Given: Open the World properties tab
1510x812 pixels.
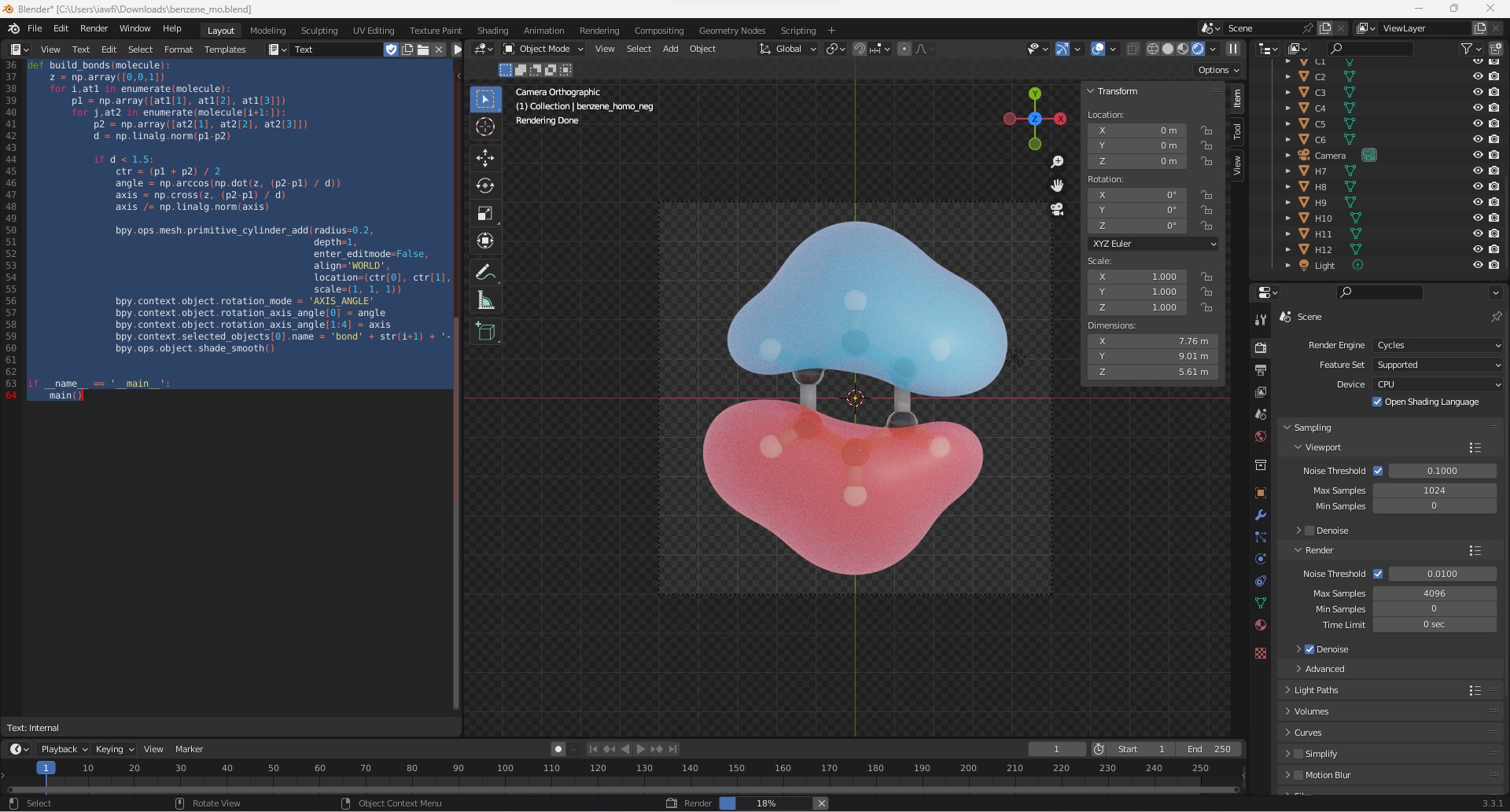Looking at the screenshot, I should pyautogui.click(x=1261, y=436).
